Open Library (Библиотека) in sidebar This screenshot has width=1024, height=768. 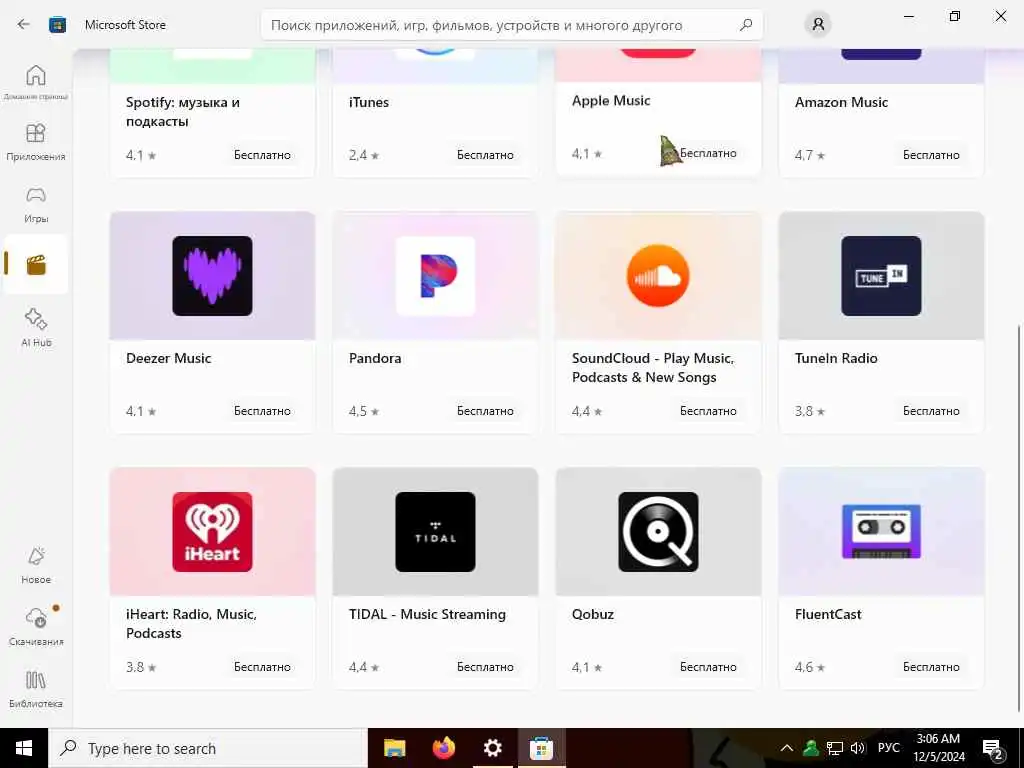tap(36, 689)
